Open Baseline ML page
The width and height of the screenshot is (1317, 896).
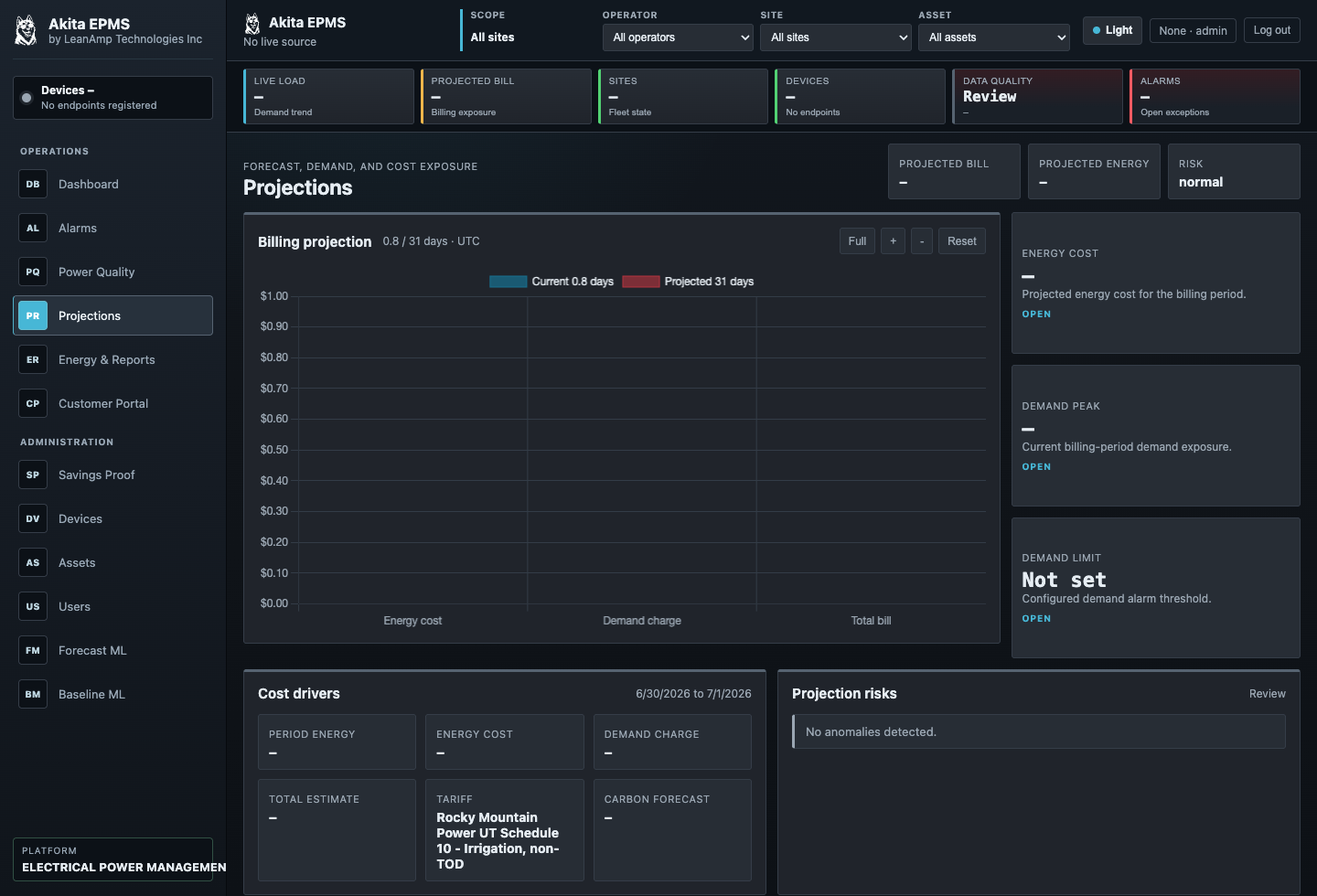tap(113, 694)
